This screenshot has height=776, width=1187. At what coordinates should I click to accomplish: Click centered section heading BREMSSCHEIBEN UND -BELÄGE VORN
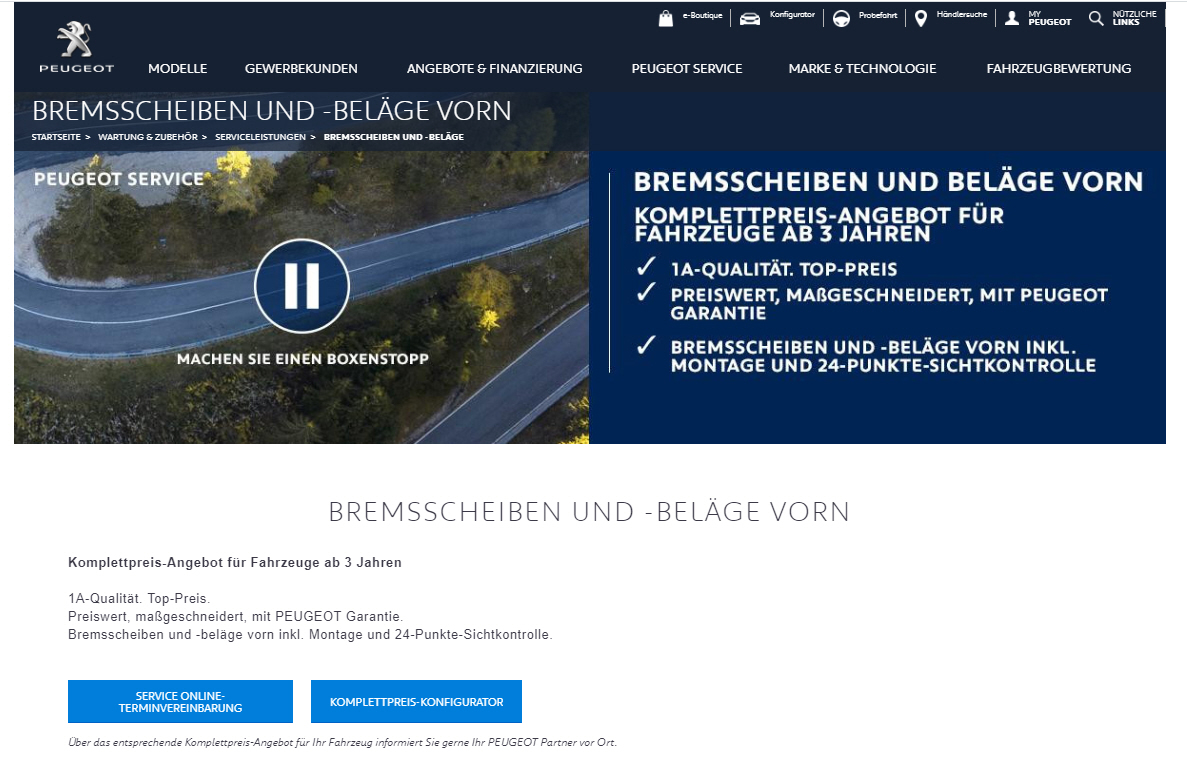point(589,513)
